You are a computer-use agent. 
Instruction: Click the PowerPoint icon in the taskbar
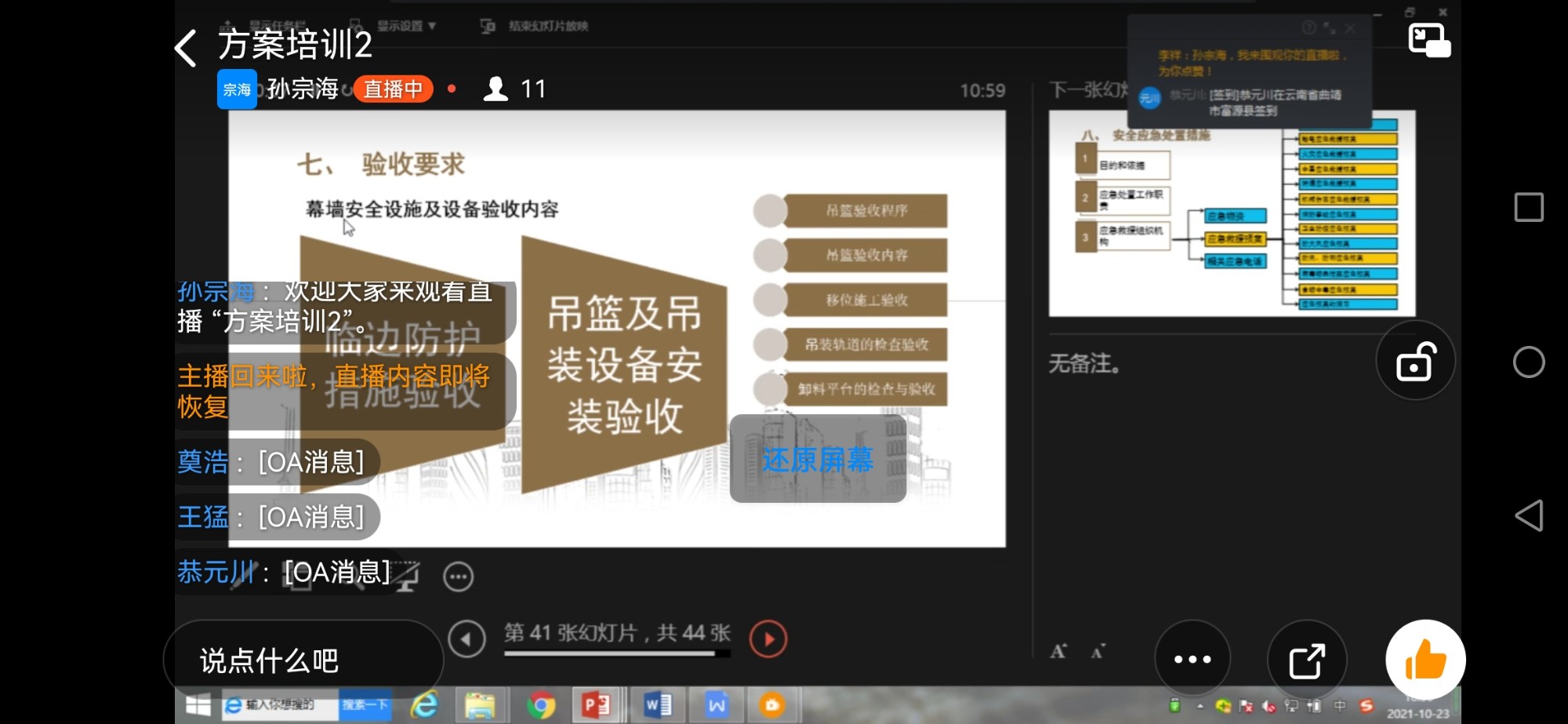click(x=596, y=706)
